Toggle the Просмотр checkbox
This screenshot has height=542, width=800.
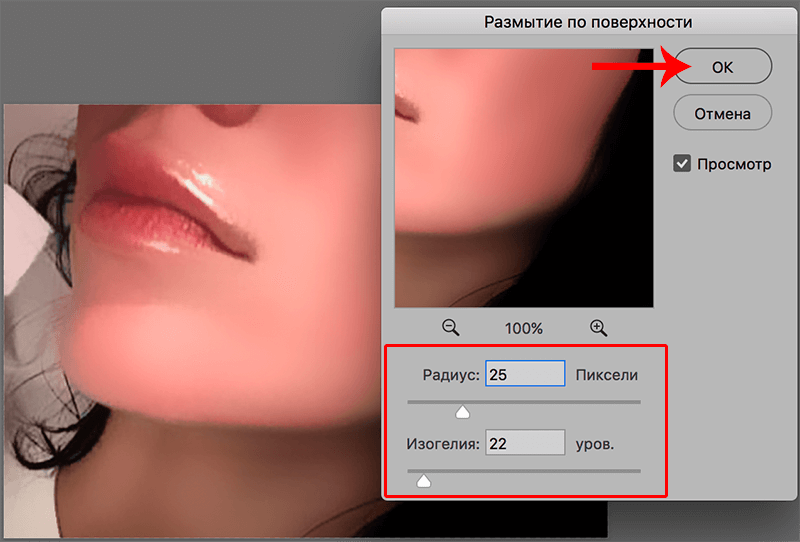682,164
